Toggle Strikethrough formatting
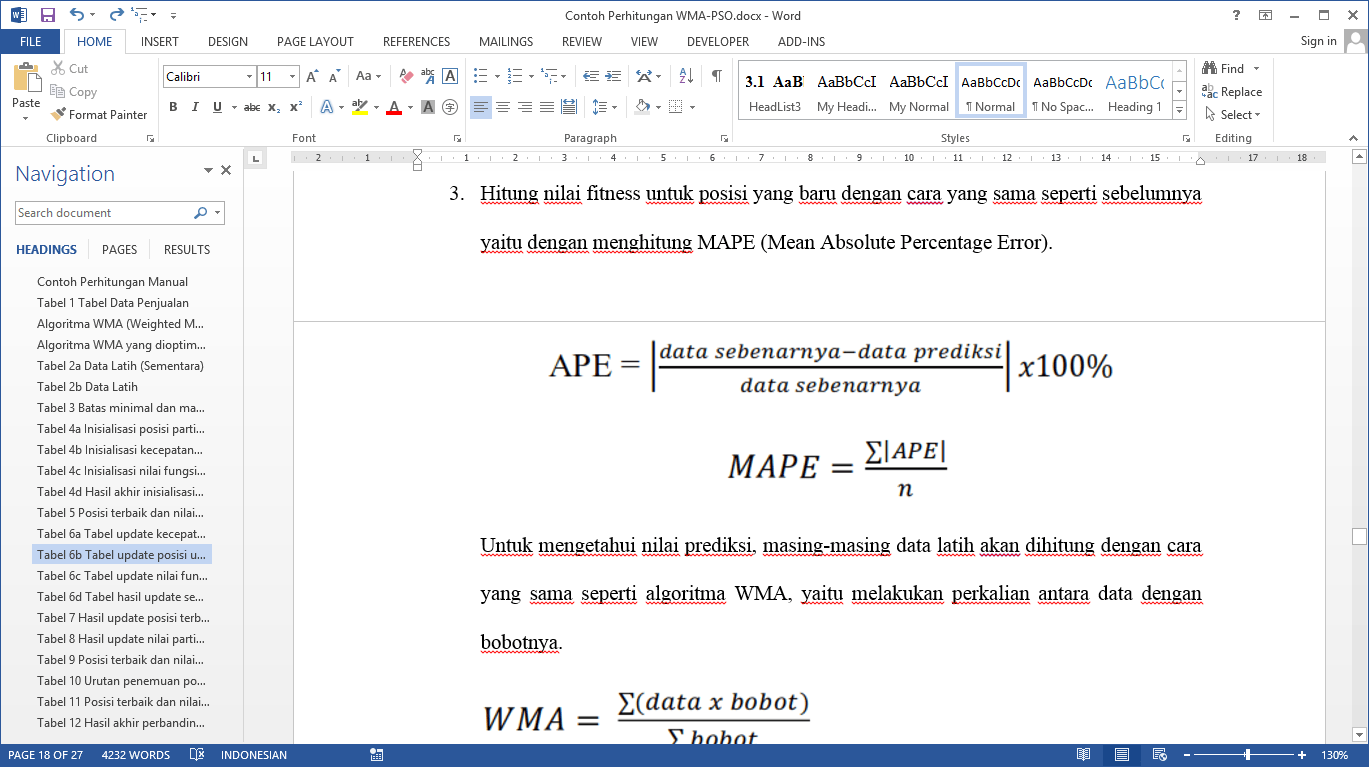This screenshot has height=767, width=1369. [x=251, y=107]
